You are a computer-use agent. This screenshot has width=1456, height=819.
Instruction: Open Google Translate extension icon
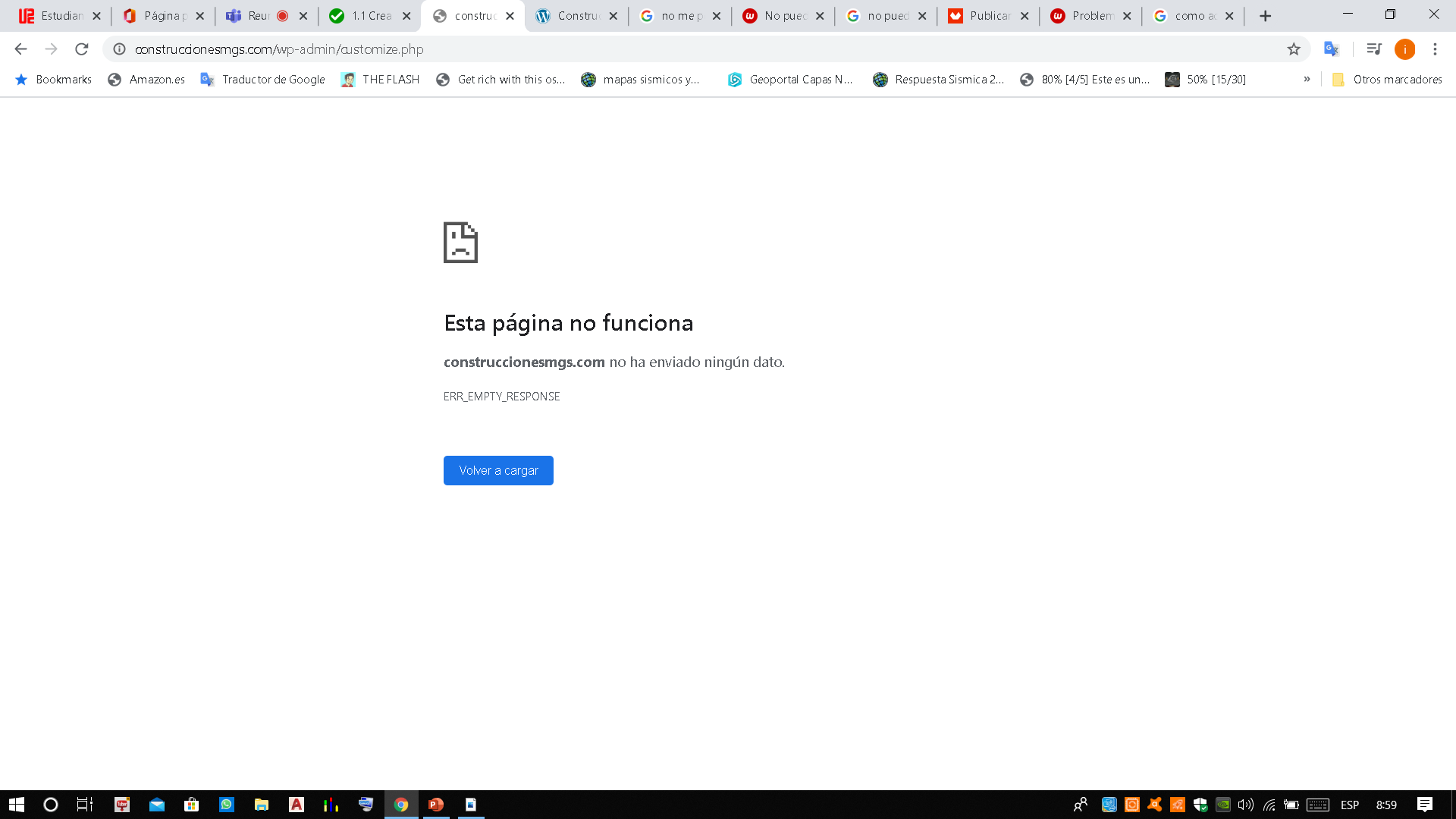click(x=1332, y=49)
